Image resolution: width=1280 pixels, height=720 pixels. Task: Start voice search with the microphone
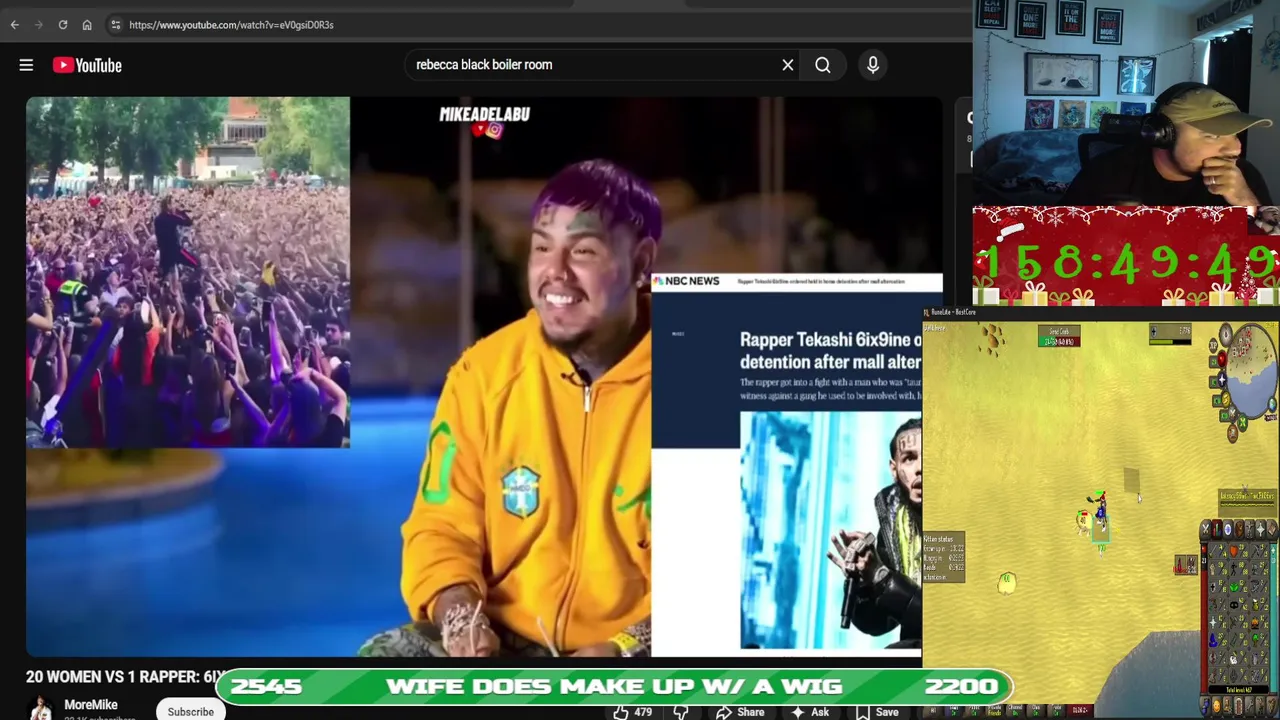873,65
